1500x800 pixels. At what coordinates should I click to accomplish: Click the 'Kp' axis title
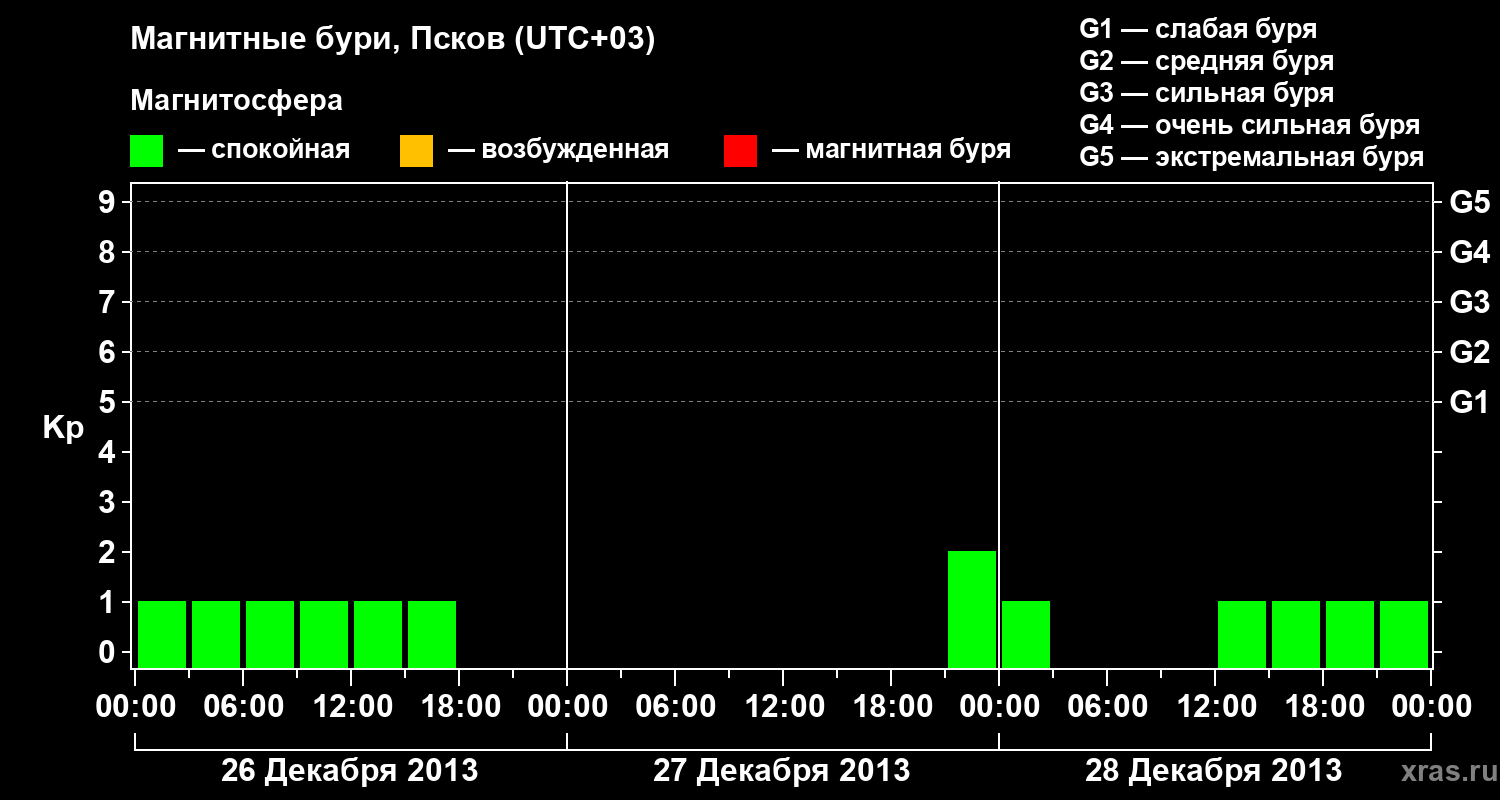[63, 428]
